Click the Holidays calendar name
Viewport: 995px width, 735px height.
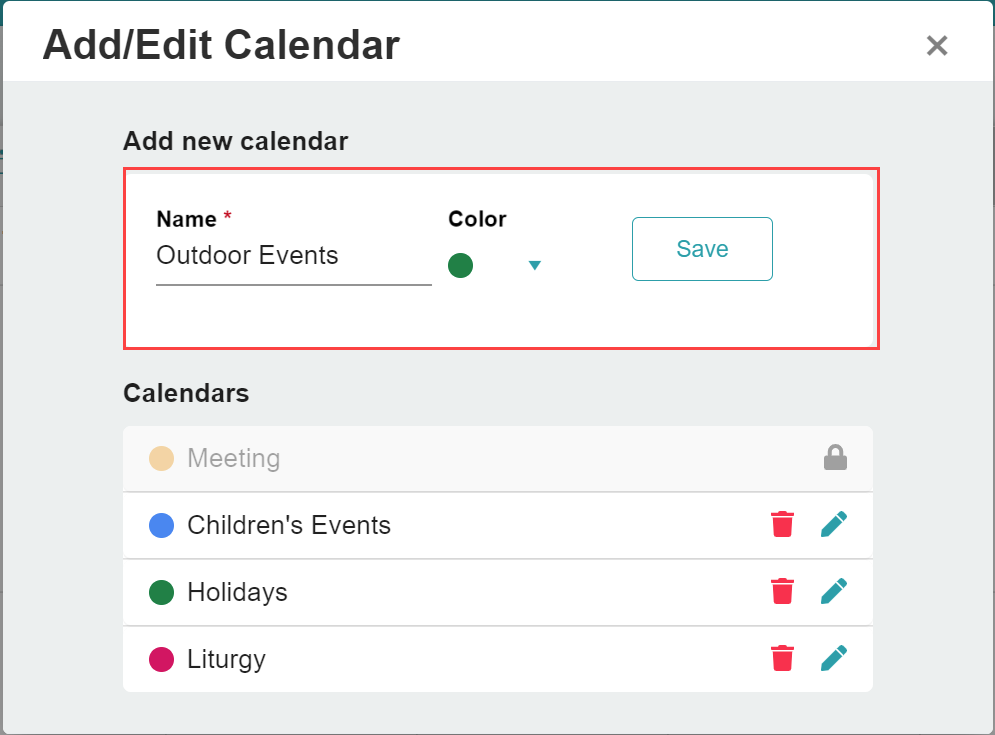coord(237,592)
